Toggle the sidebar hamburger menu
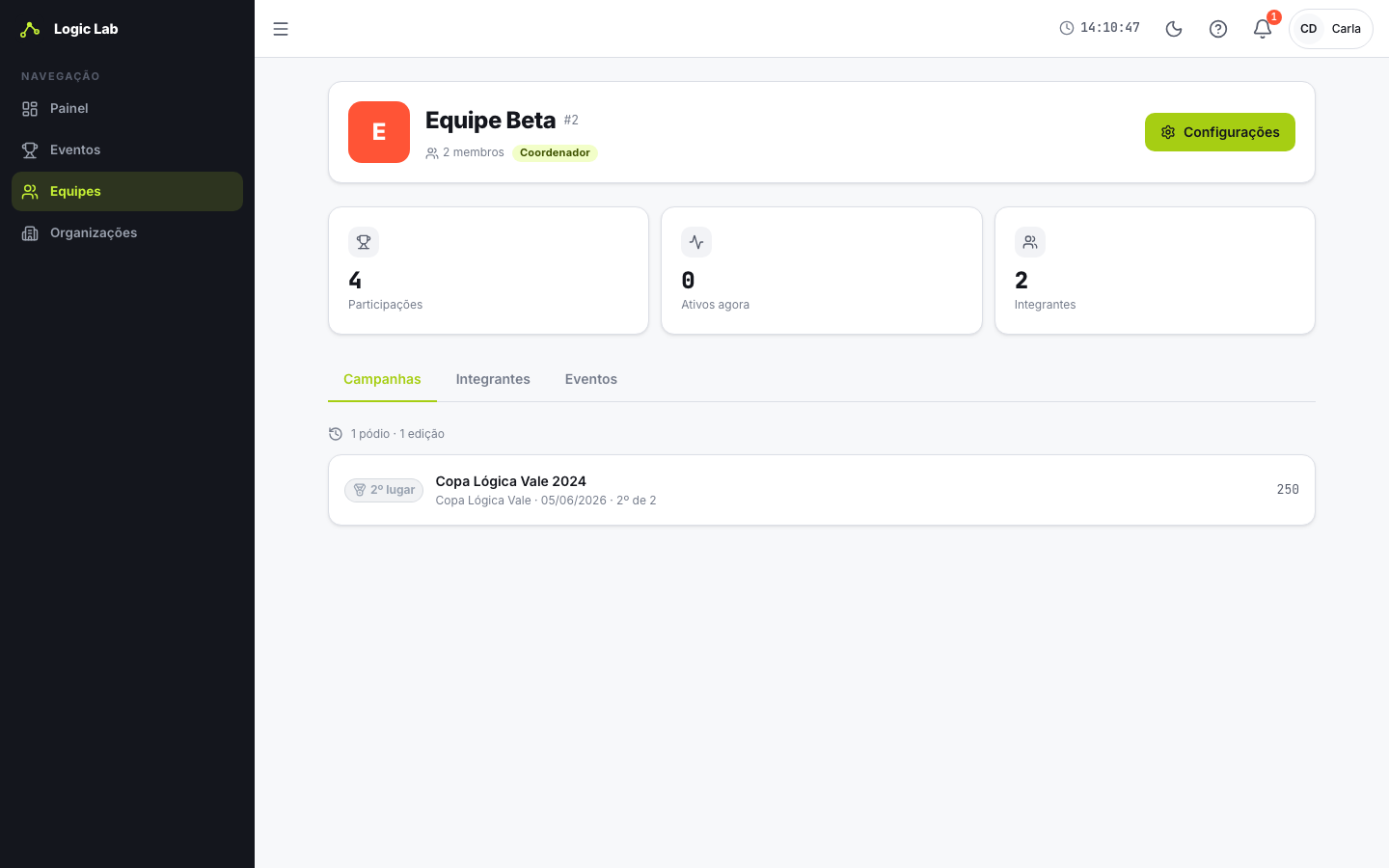1389x868 pixels. tap(281, 29)
